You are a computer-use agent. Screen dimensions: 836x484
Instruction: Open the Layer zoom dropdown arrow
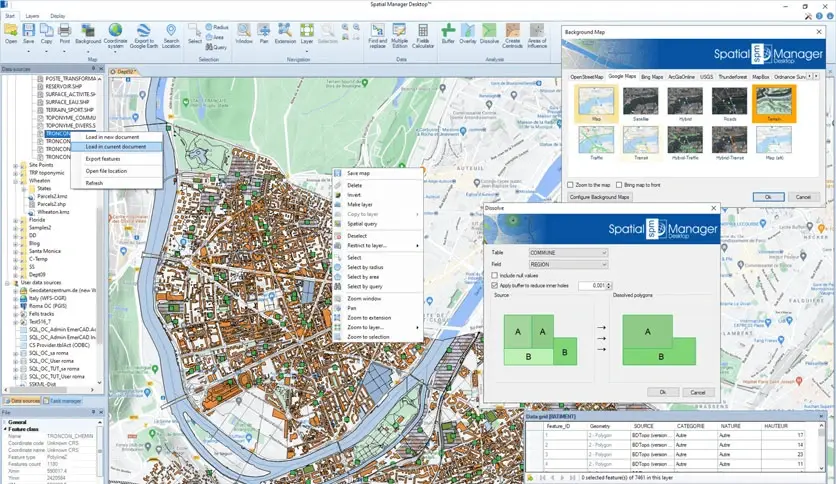pos(307,51)
